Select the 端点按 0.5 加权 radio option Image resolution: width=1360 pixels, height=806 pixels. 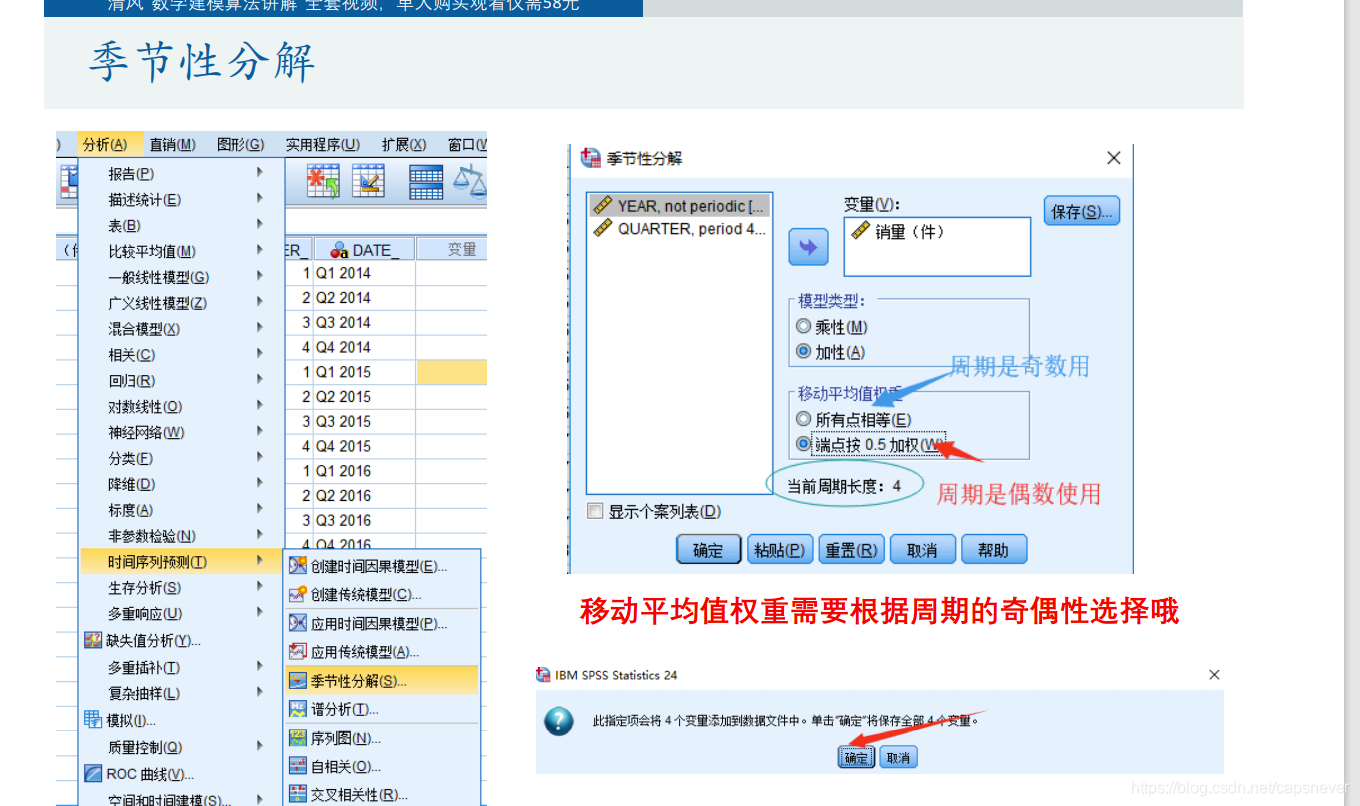pos(803,444)
